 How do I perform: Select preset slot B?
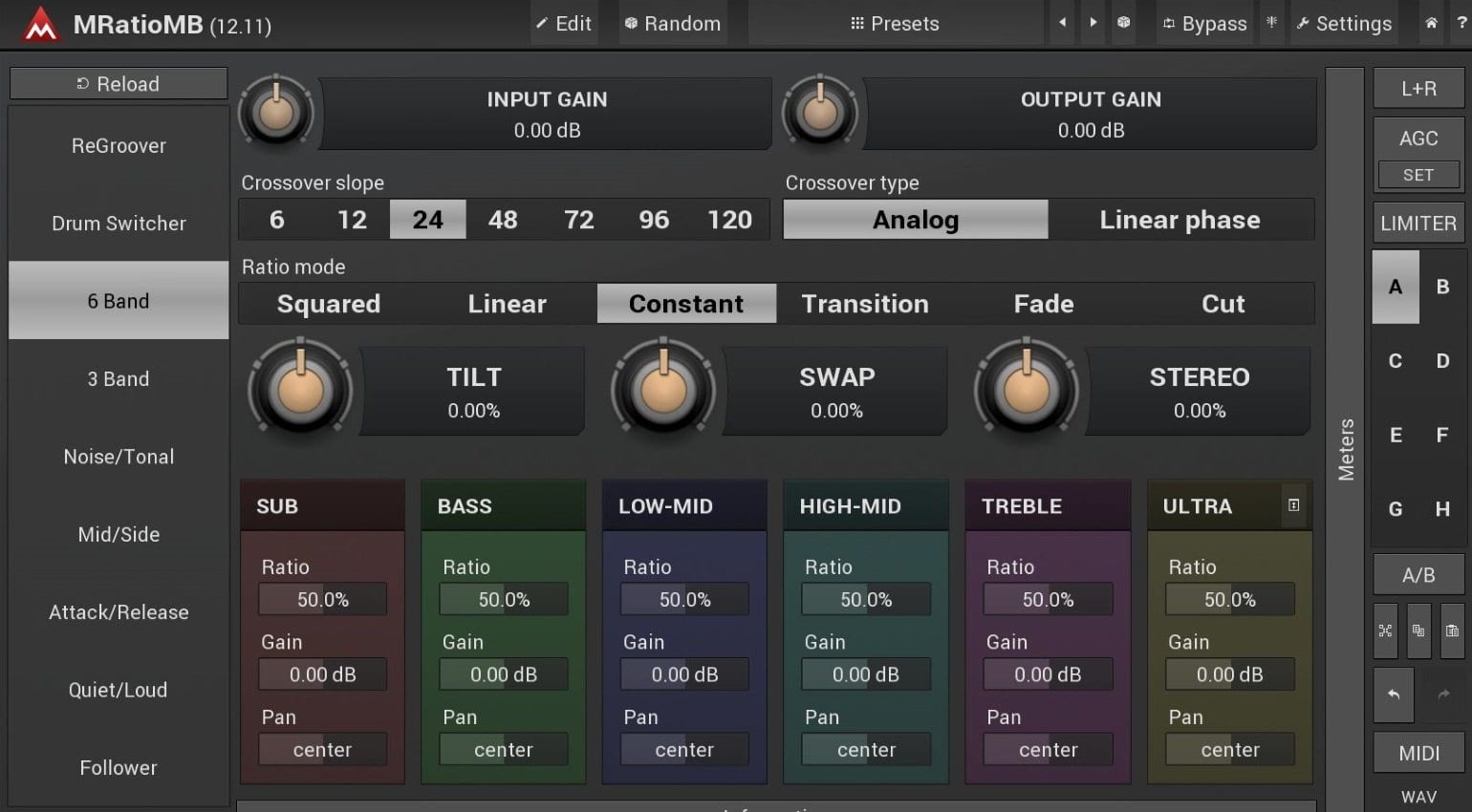click(x=1442, y=287)
